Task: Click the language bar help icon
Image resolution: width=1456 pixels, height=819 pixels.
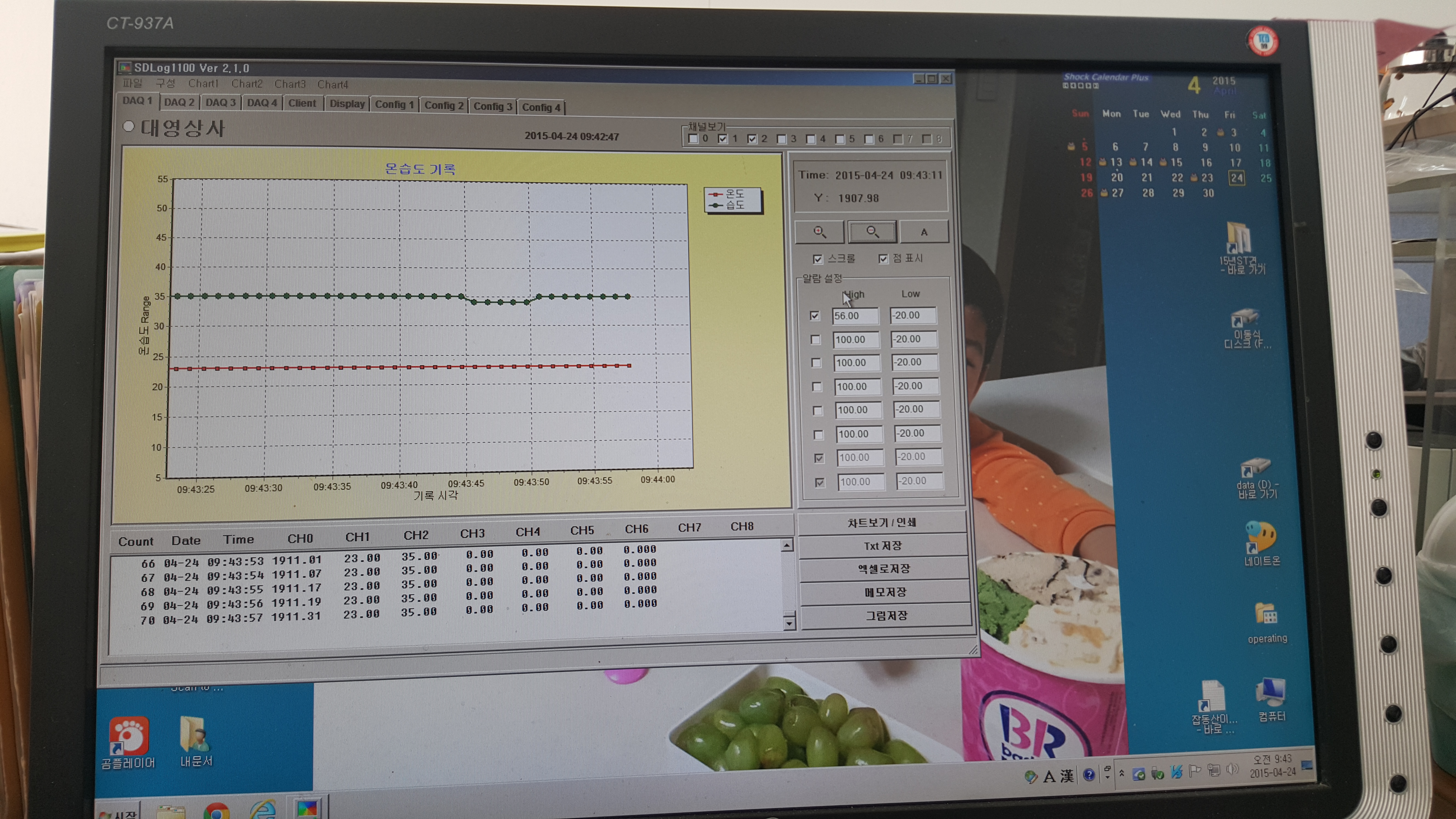Action: click(1089, 774)
